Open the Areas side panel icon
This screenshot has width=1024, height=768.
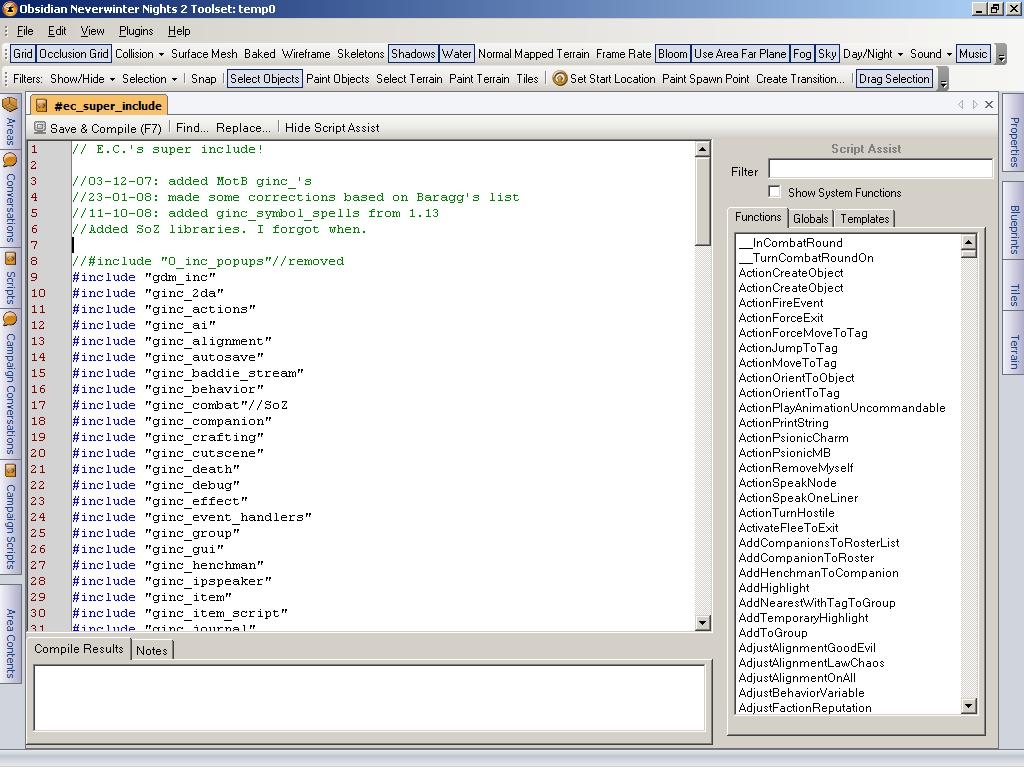coord(11,105)
